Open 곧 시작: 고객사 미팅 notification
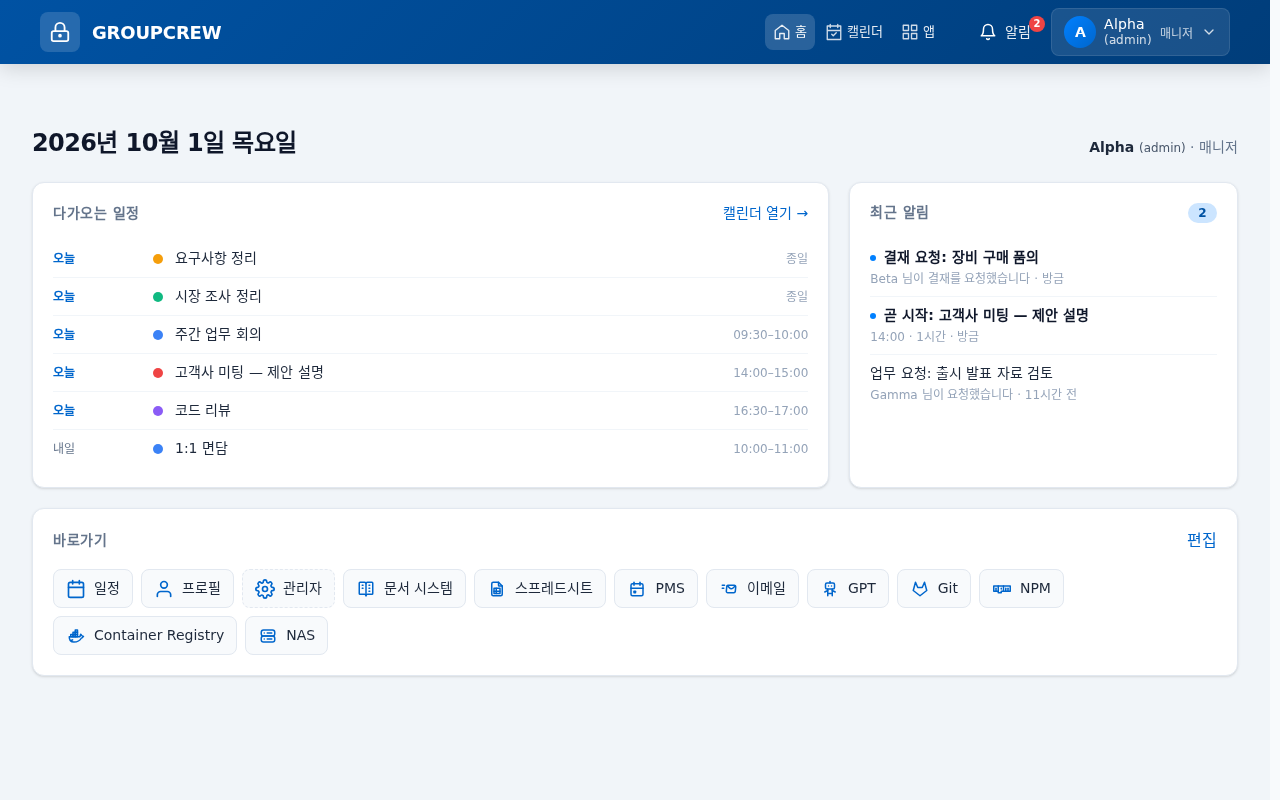The height and width of the screenshot is (800, 1280). 1043,325
